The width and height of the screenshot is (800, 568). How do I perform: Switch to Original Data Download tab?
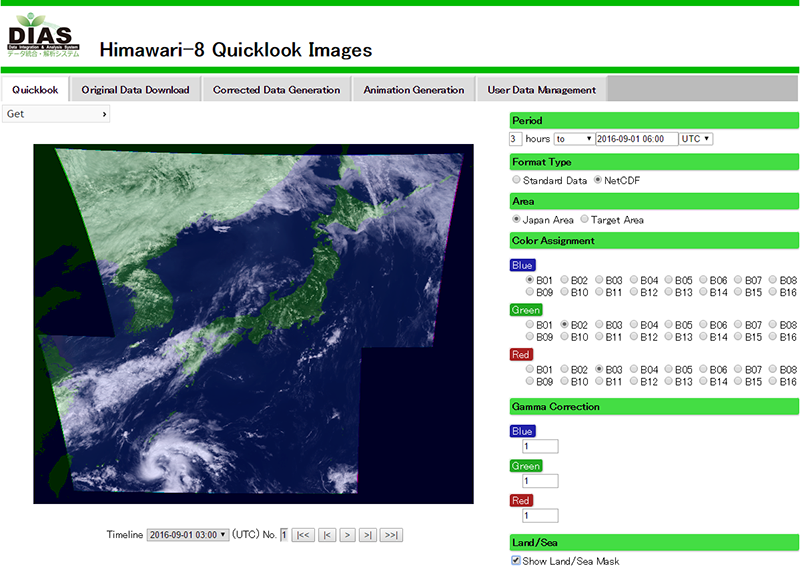(x=135, y=90)
